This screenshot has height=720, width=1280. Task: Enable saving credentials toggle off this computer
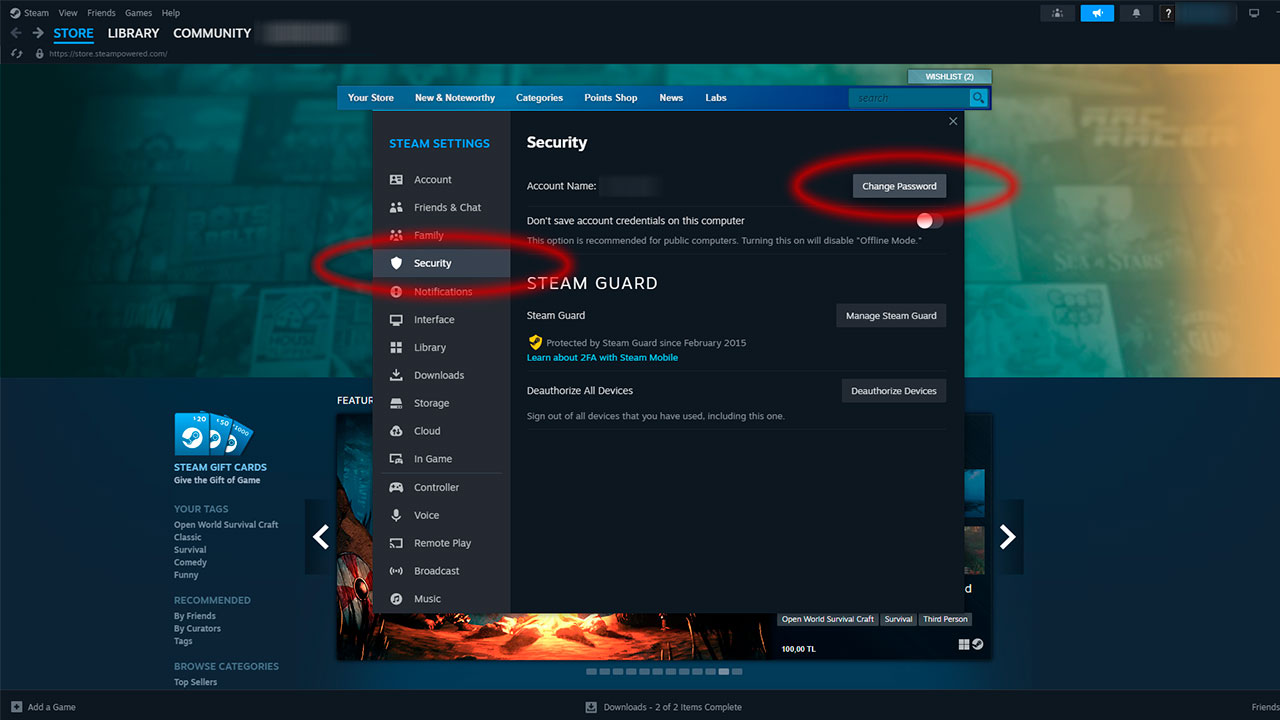pyautogui.click(x=928, y=220)
